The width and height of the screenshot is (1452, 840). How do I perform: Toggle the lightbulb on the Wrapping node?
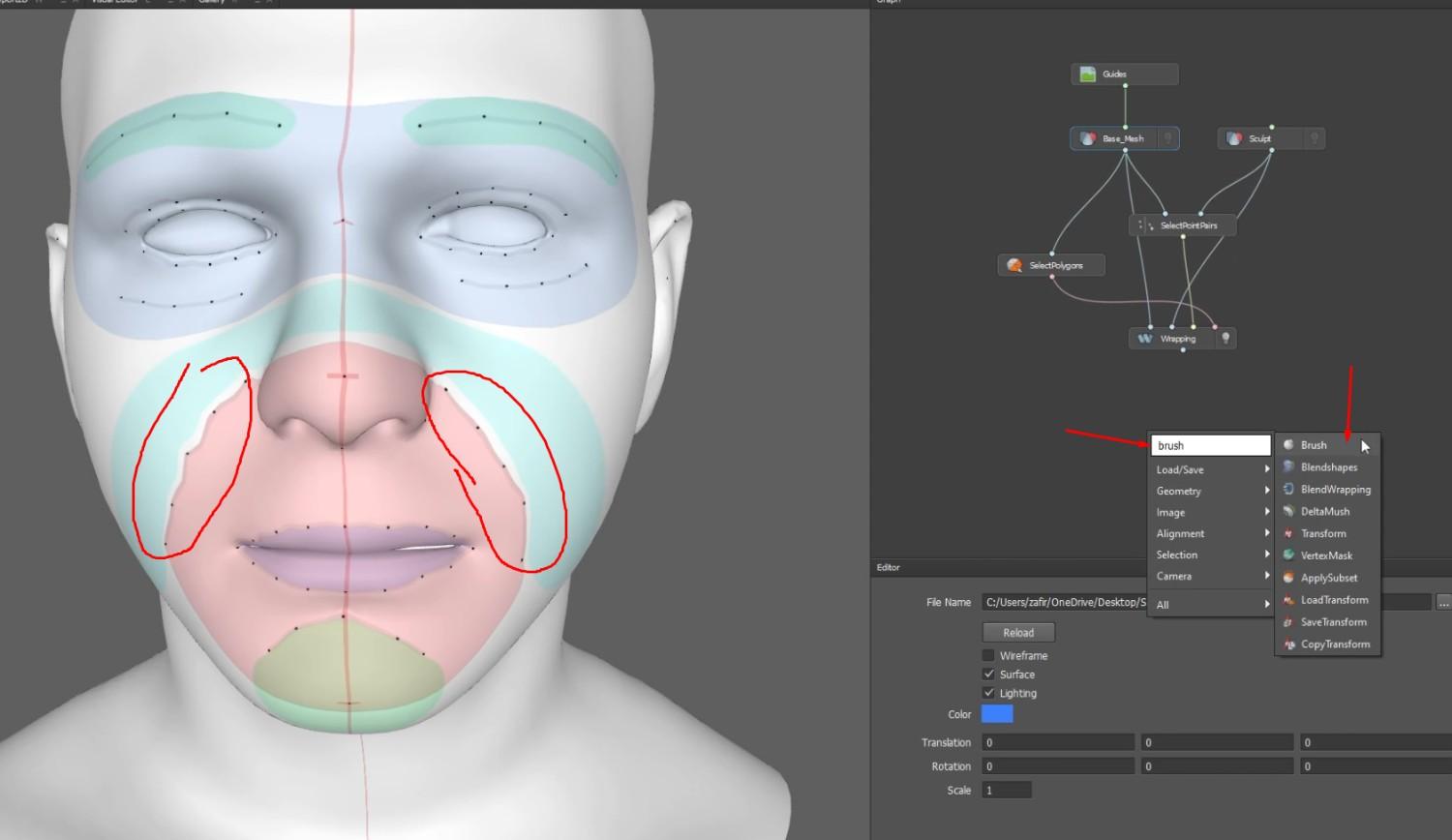click(1225, 339)
